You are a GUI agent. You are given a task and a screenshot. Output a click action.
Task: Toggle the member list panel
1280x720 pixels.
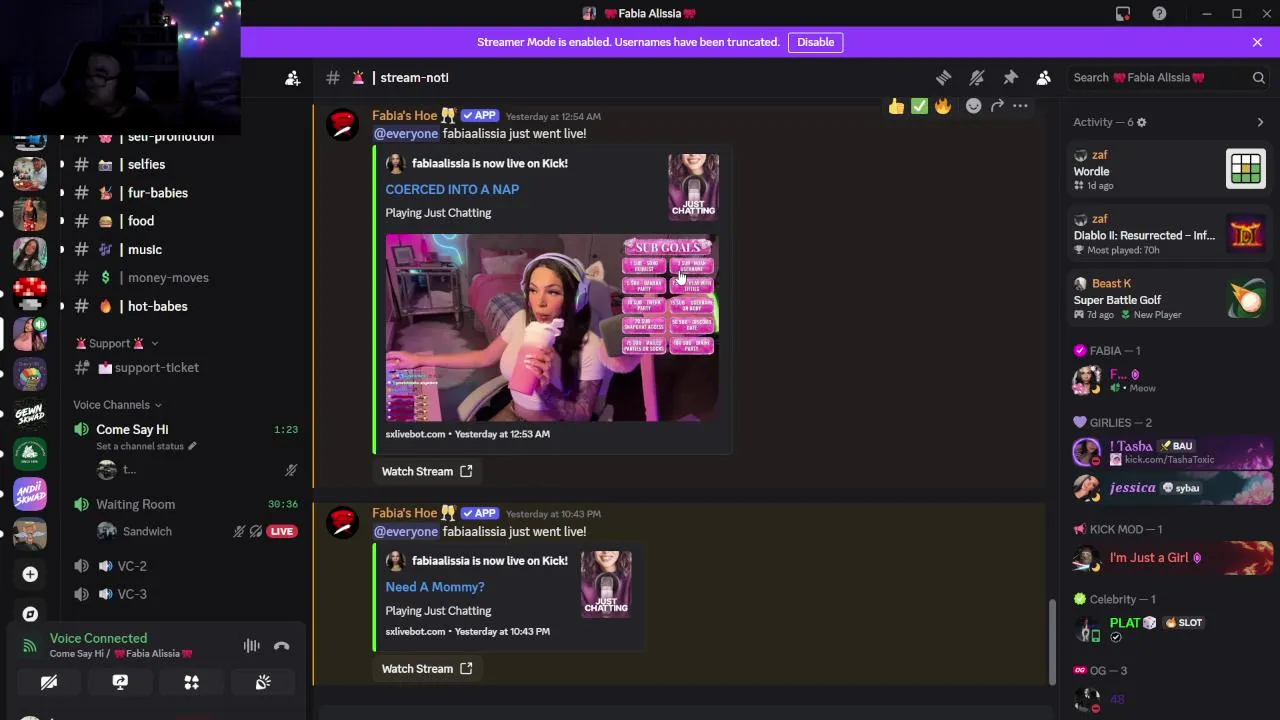[1043, 78]
